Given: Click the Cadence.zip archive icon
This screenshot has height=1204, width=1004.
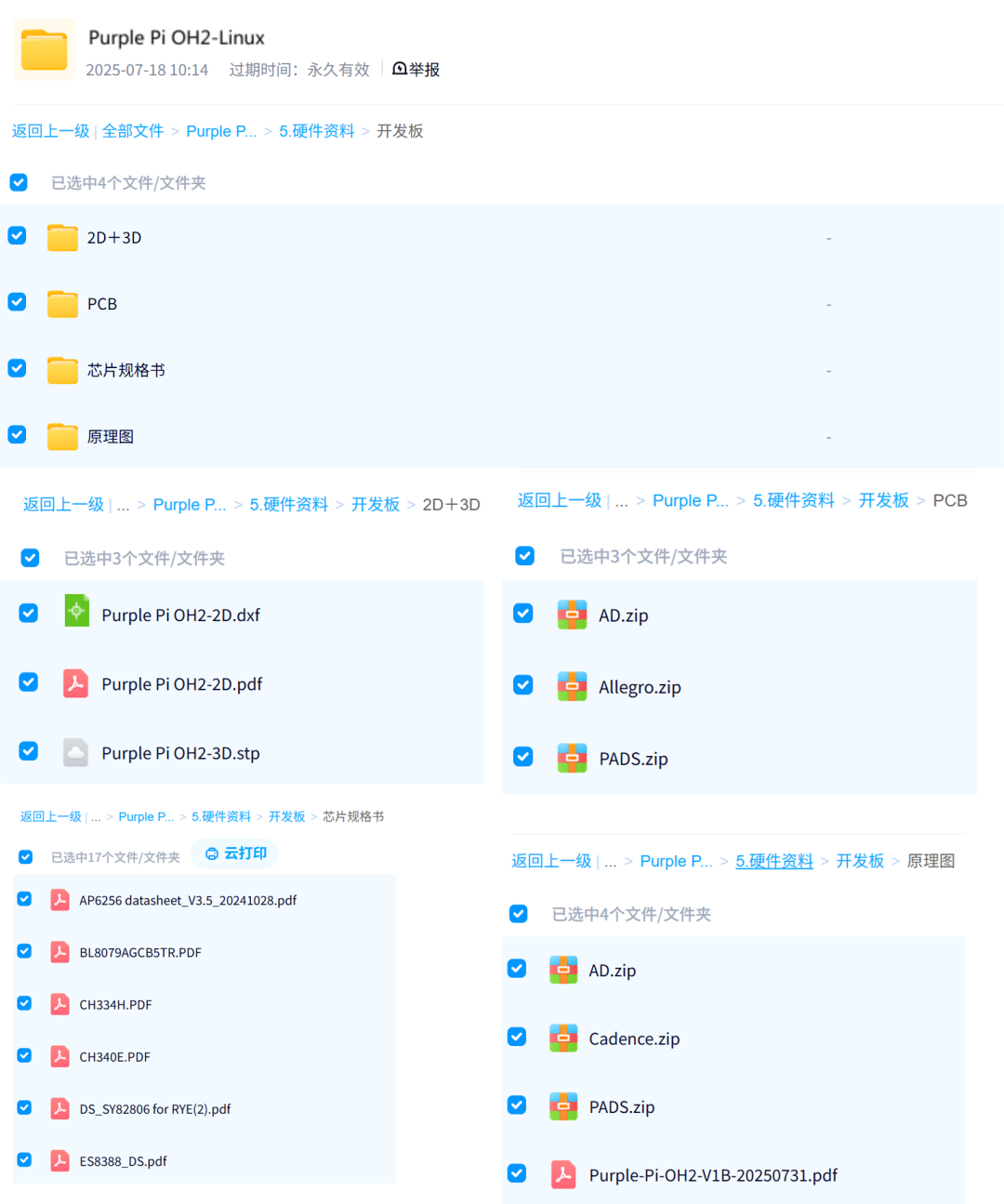Looking at the screenshot, I should [563, 1038].
